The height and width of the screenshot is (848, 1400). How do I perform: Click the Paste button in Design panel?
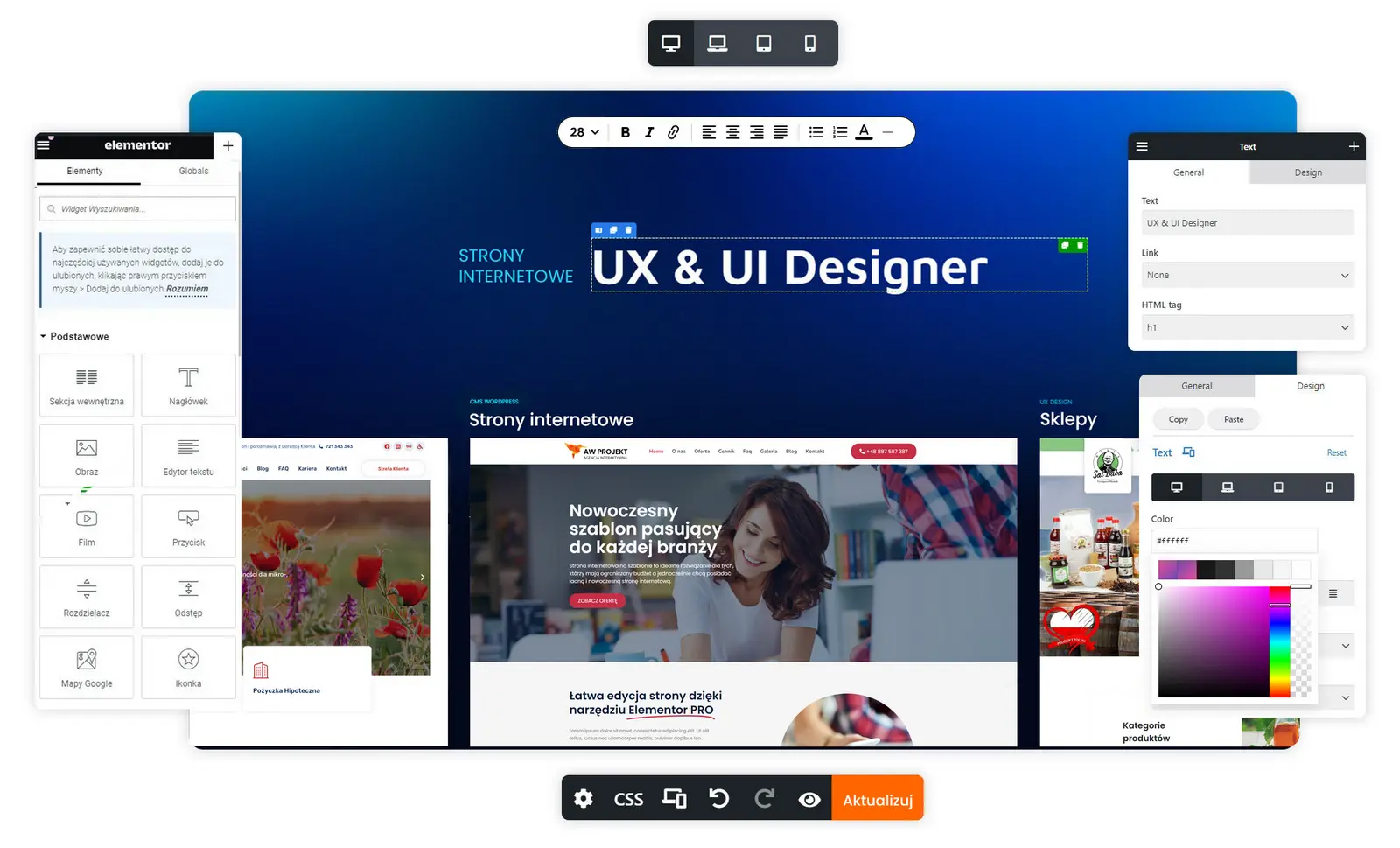point(1234,419)
